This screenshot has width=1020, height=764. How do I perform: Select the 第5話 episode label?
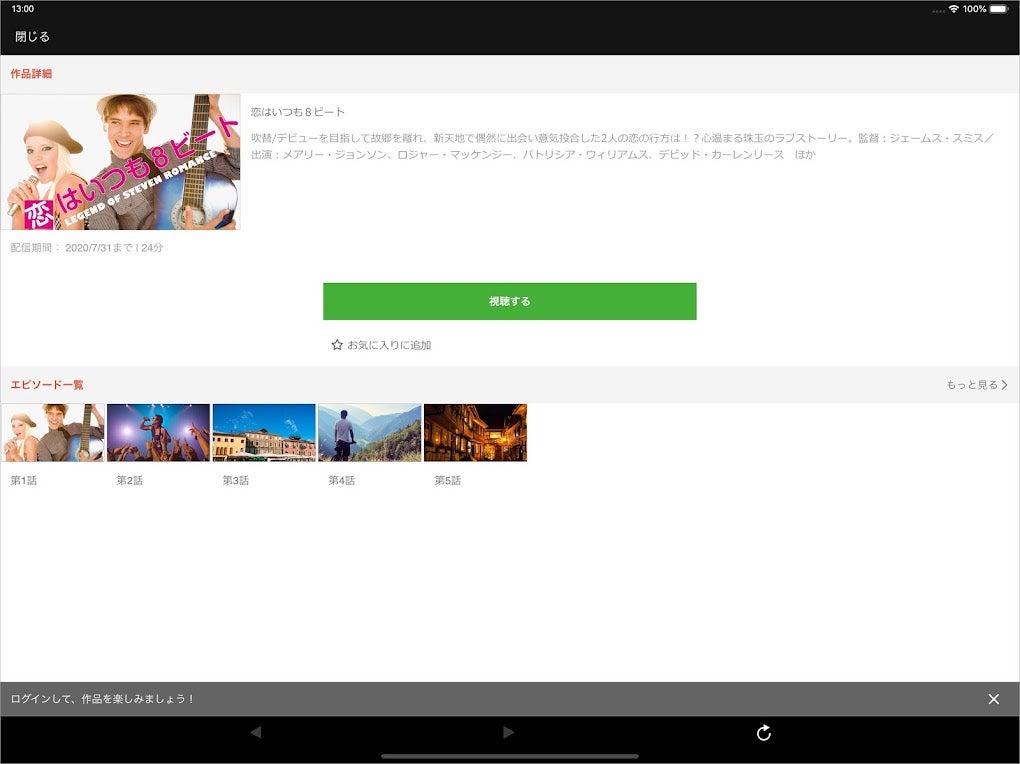click(448, 480)
